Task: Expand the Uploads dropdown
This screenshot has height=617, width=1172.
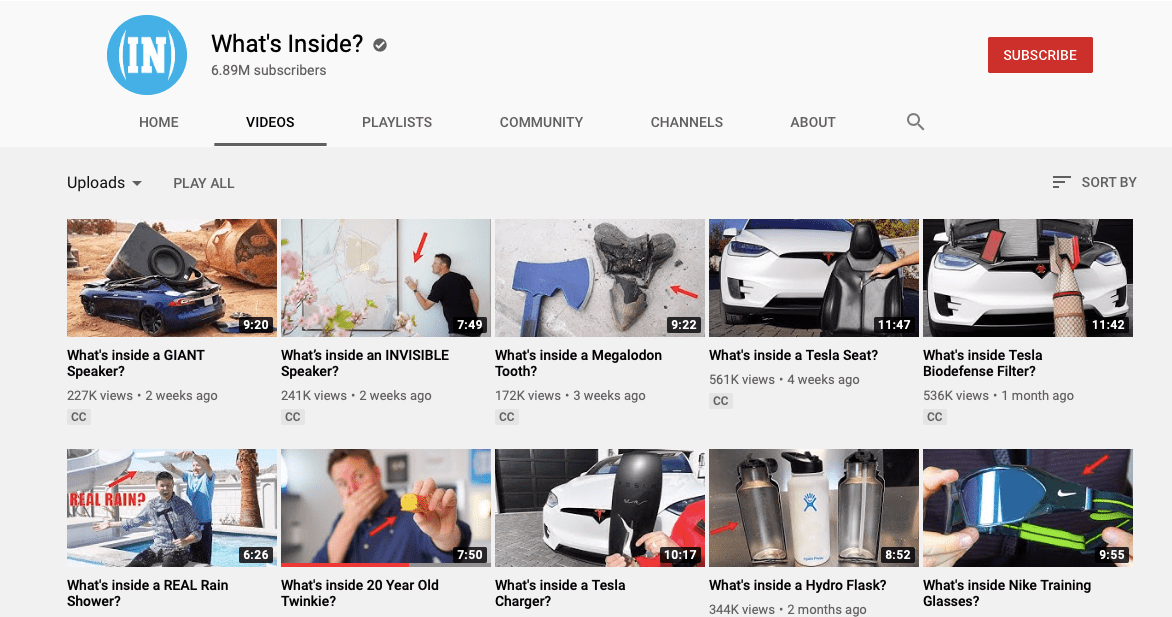Action: (104, 182)
